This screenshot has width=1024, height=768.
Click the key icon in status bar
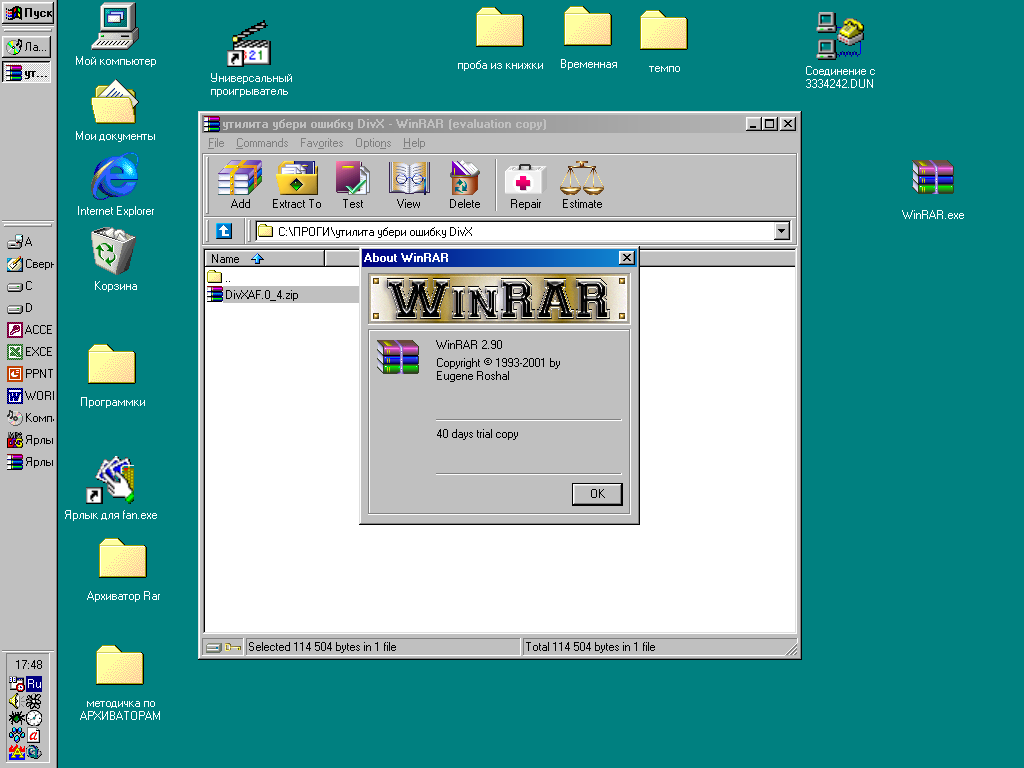coord(232,647)
